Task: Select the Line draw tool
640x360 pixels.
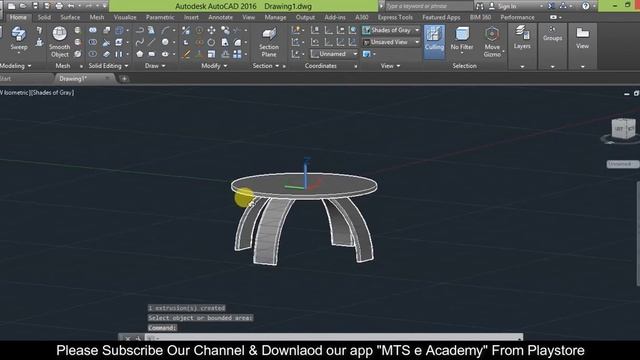Action: (x=151, y=42)
